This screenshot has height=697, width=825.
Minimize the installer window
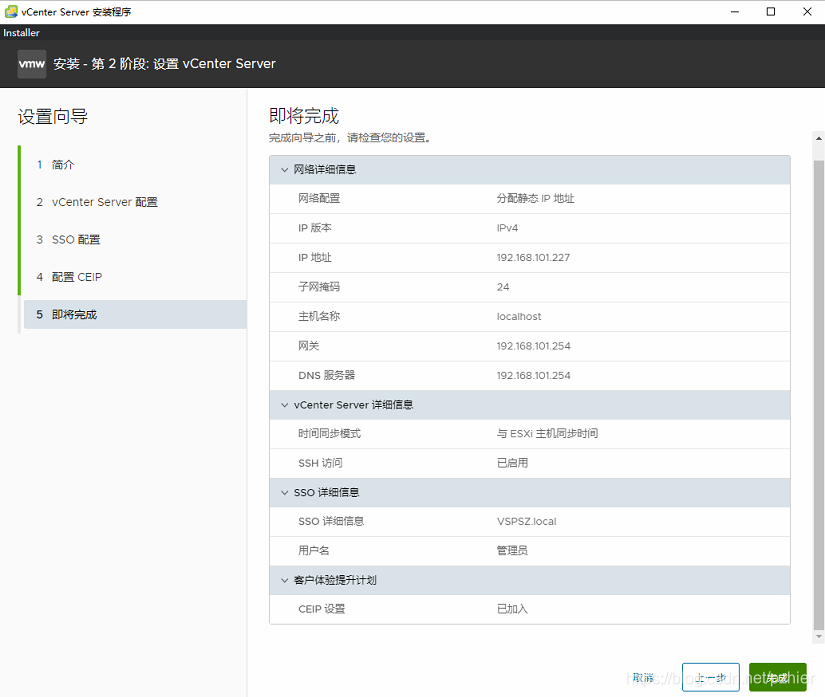click(x=735, y=12)
